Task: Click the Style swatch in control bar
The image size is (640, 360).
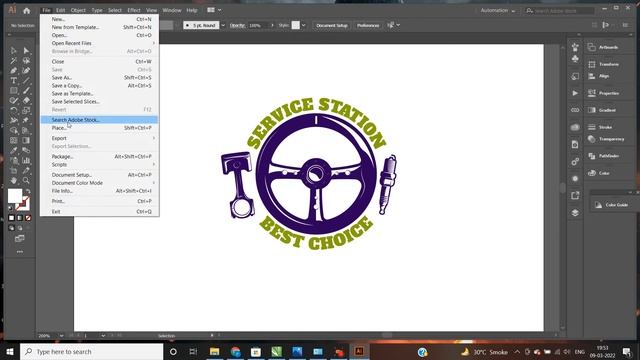Action: pos(296,25)
